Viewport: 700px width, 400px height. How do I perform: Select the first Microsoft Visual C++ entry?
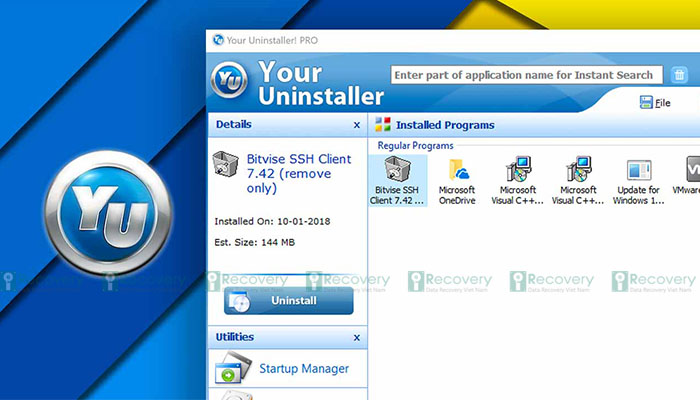pyautogui.click(x=518, y=181)
